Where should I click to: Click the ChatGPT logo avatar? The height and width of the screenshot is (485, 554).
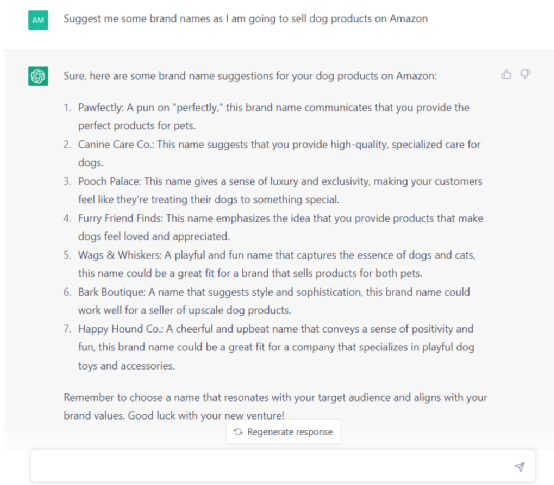[x=38, y=76]
